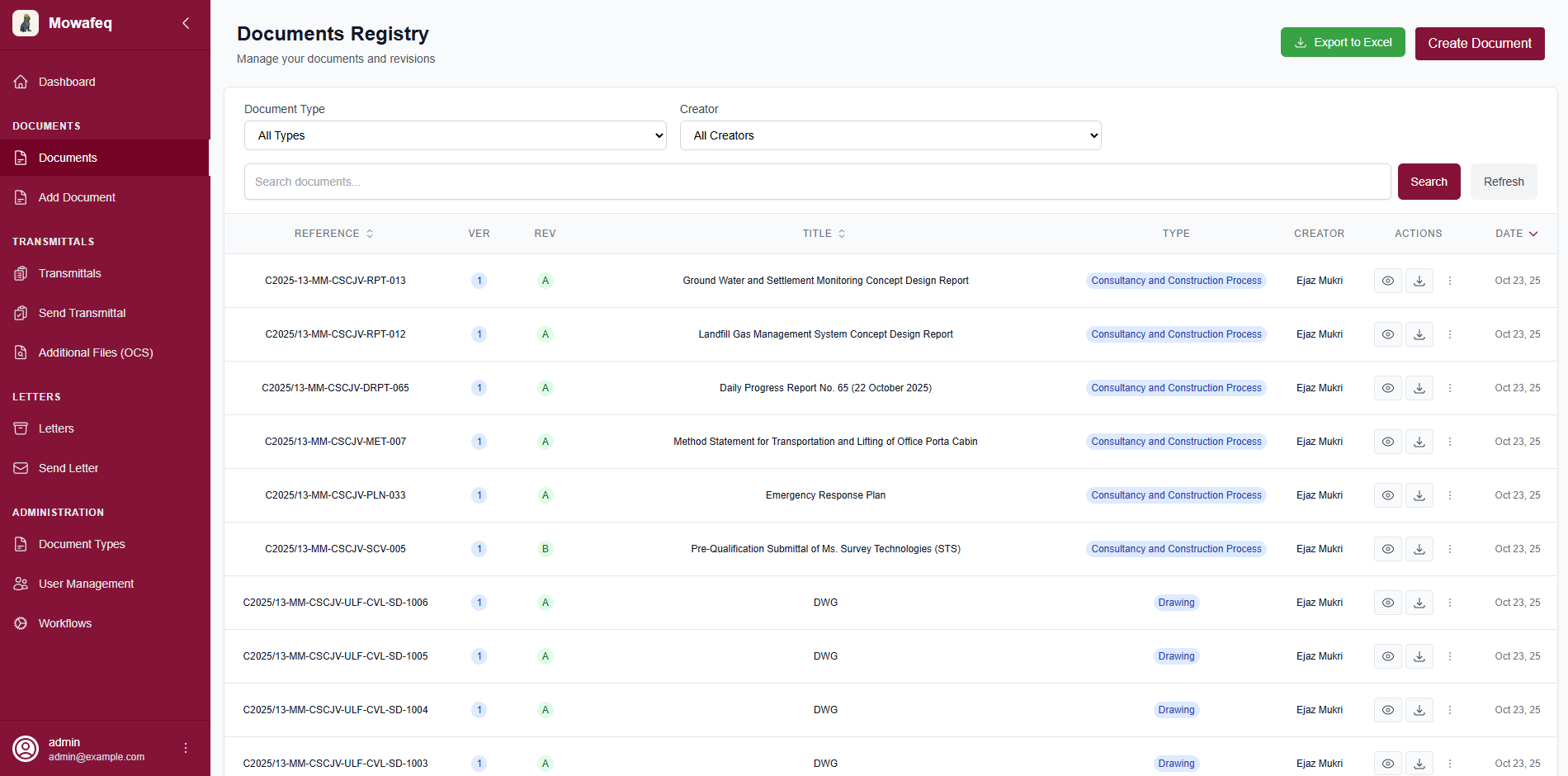Open actions menu for RPT-012 row

[x=1450, y=334]
